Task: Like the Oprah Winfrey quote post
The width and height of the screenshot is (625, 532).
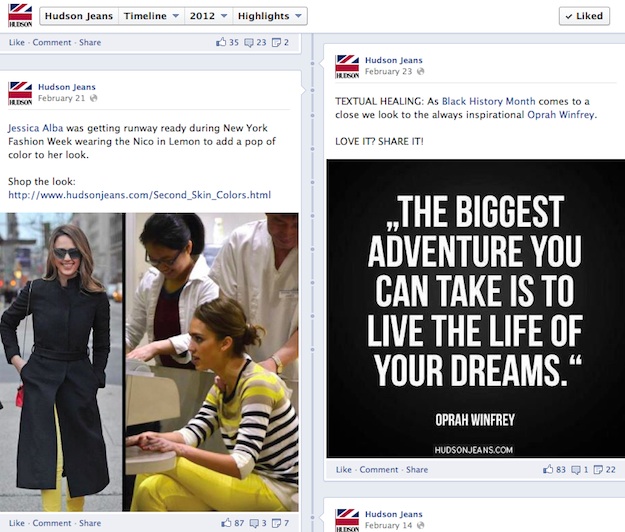Action: coord(343,469)
